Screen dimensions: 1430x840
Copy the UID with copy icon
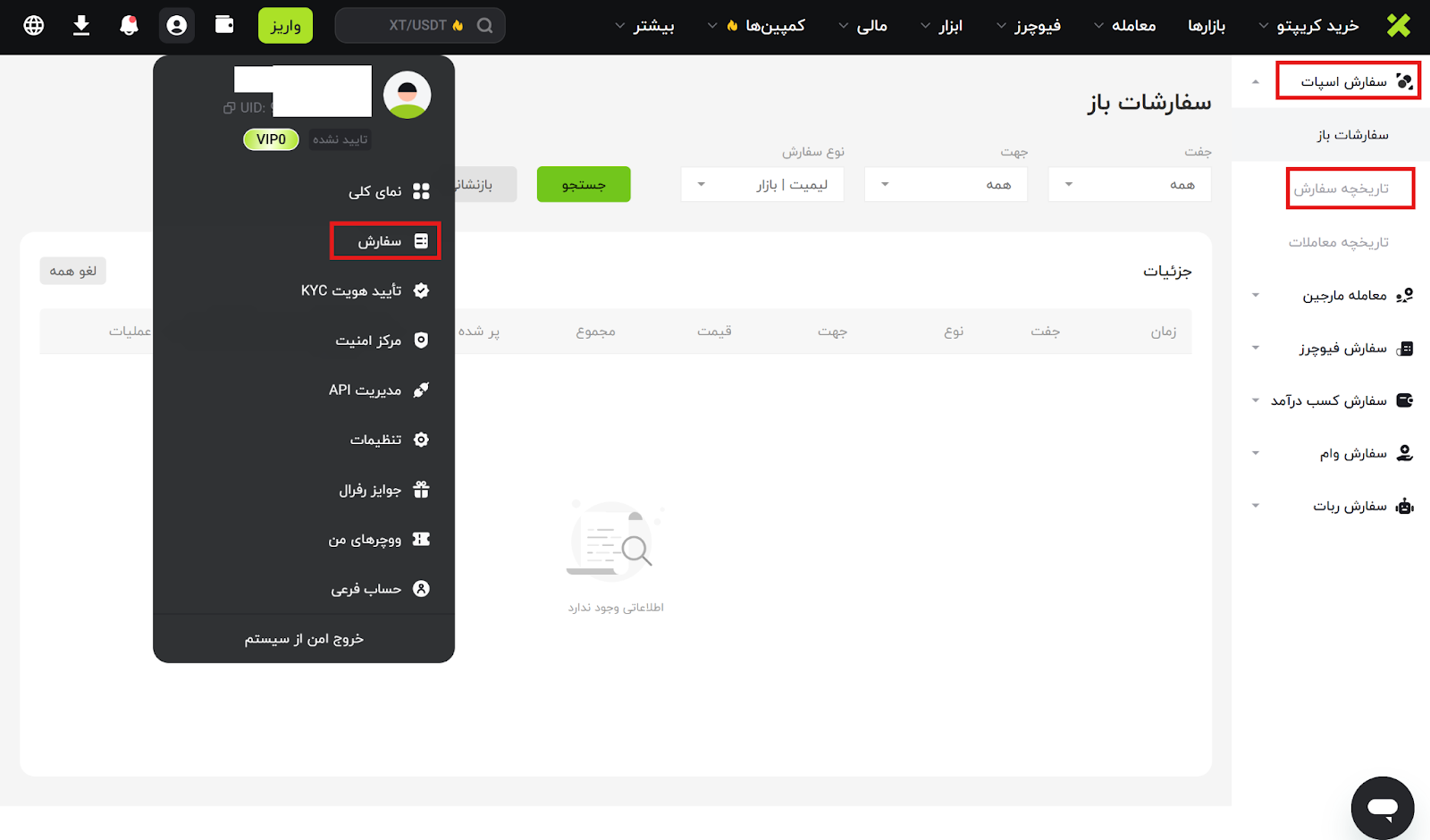(x=230, y=108)
